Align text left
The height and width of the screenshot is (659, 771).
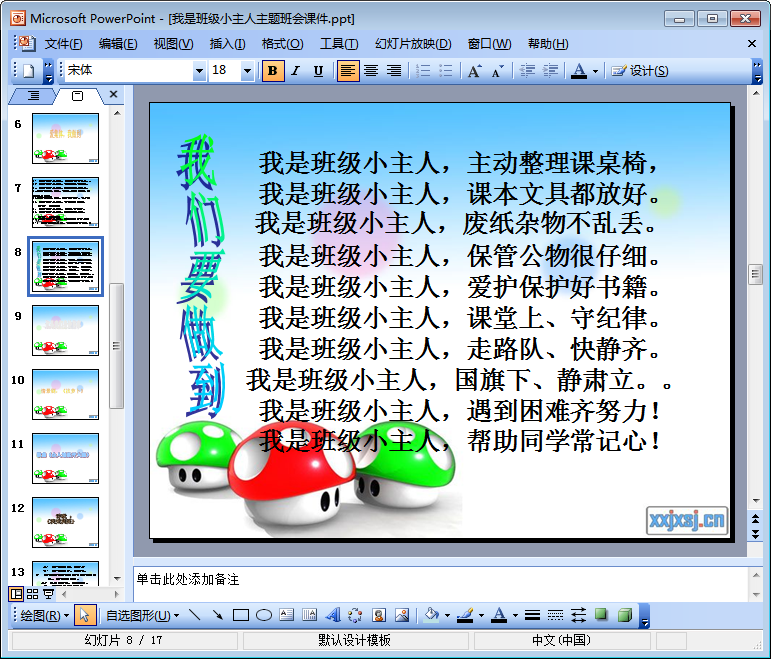click(x=348, y=71)
